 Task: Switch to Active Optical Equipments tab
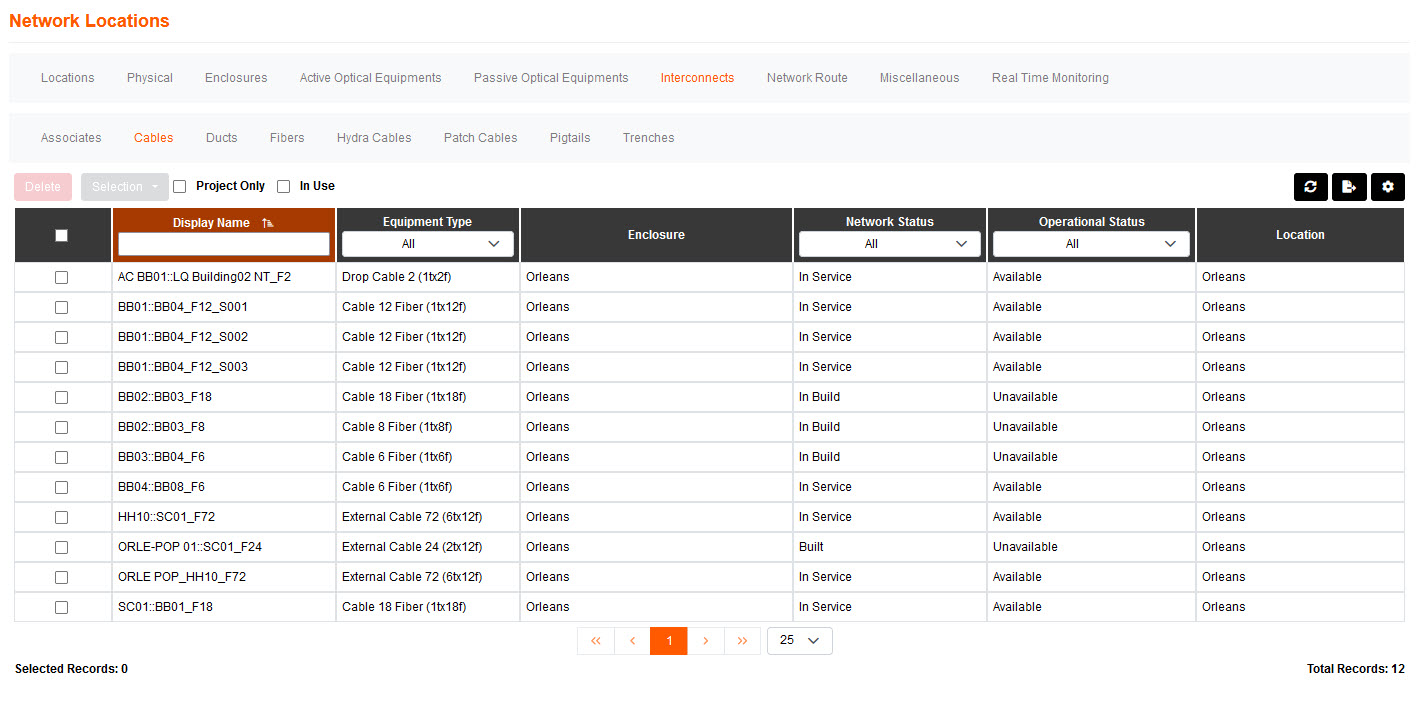[x=371, y=78]
